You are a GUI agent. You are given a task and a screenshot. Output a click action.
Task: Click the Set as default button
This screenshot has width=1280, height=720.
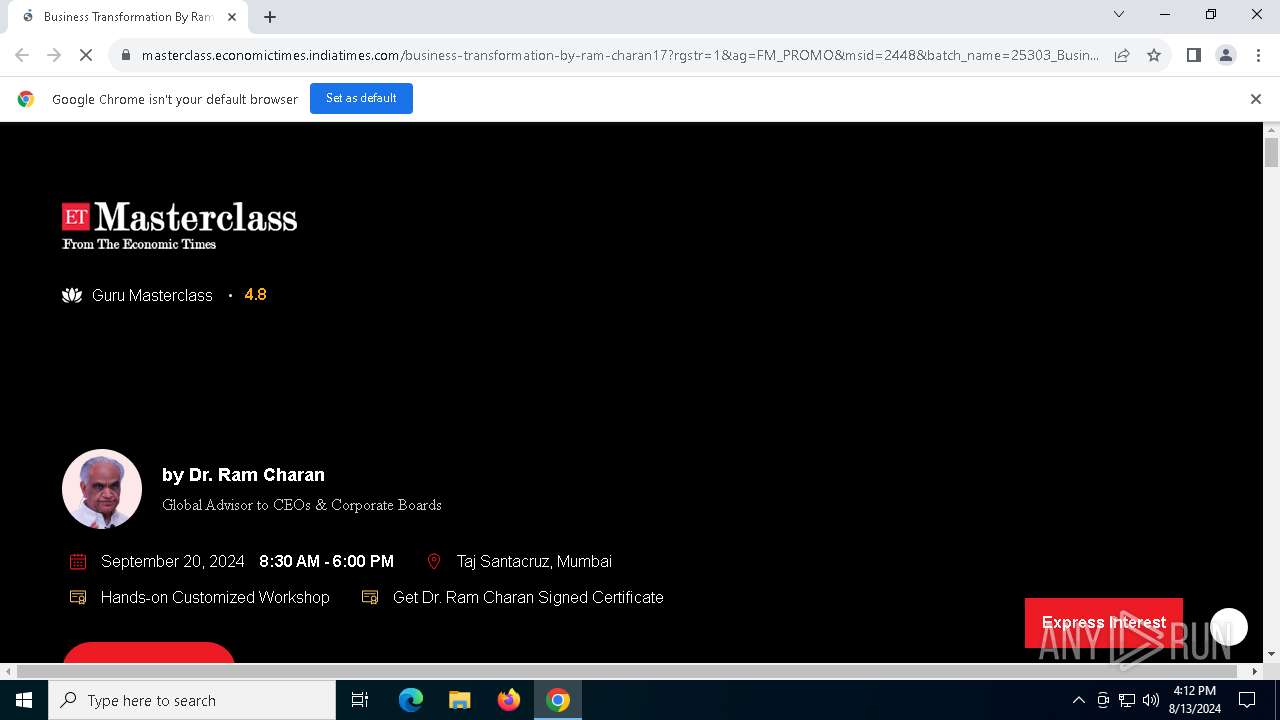pos(361,98)
